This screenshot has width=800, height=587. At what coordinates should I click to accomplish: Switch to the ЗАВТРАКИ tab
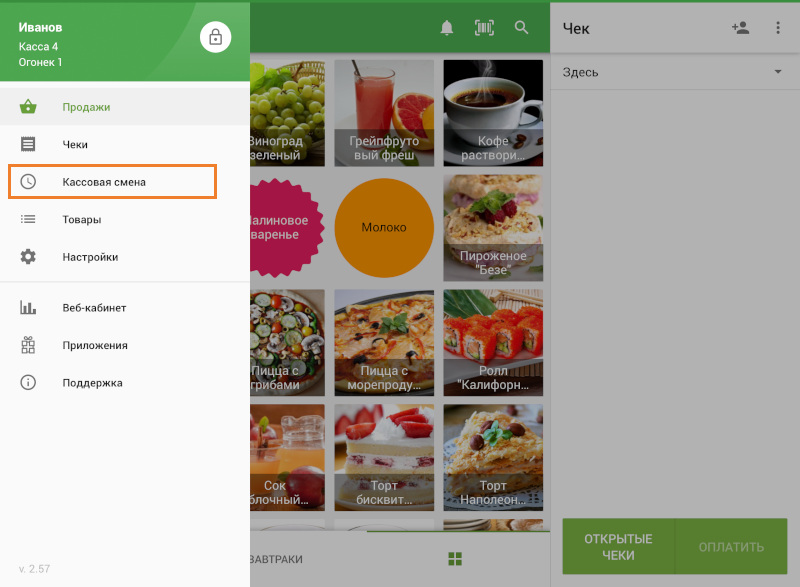[276, 559]
